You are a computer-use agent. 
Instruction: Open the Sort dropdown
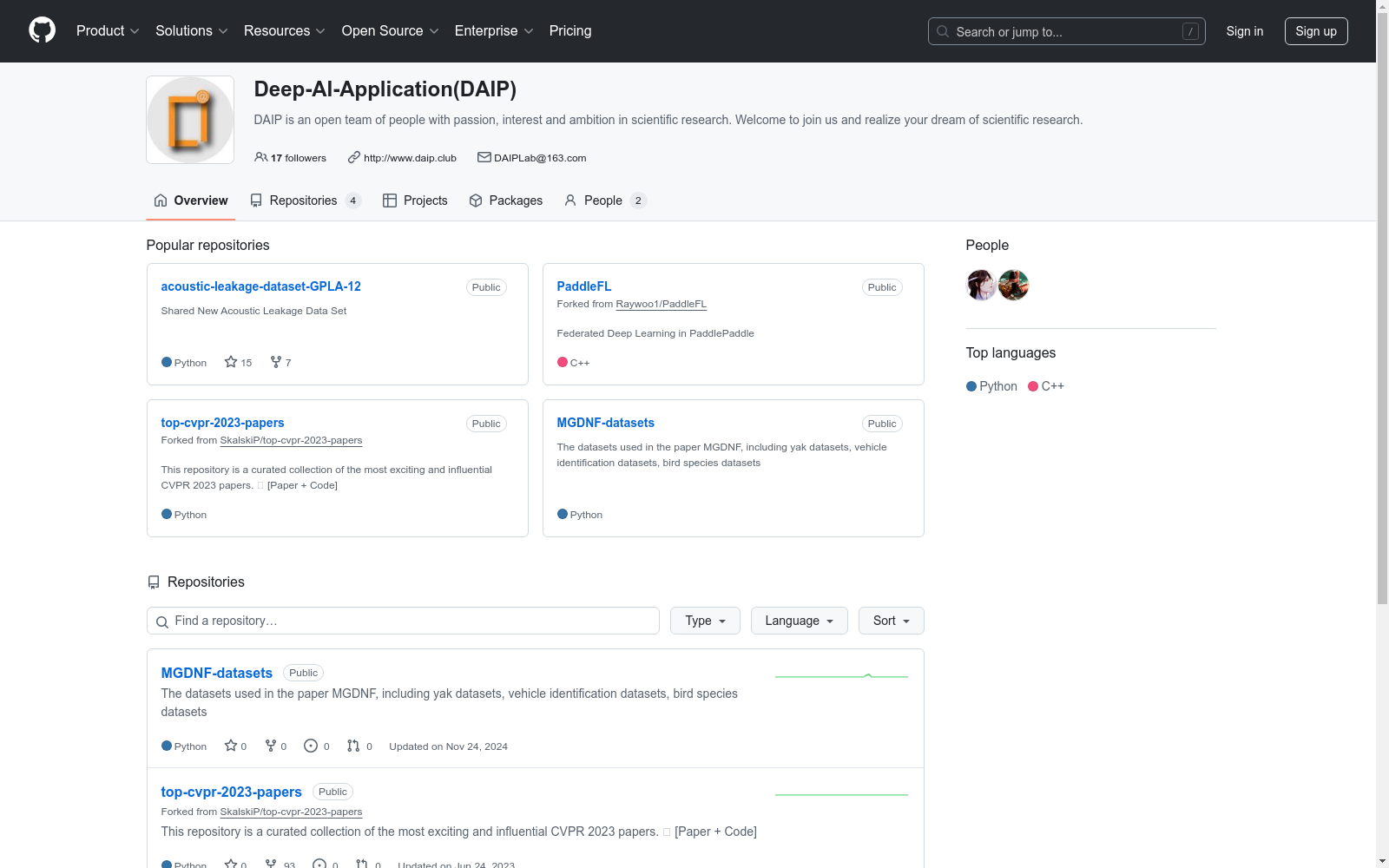[891, 621]
